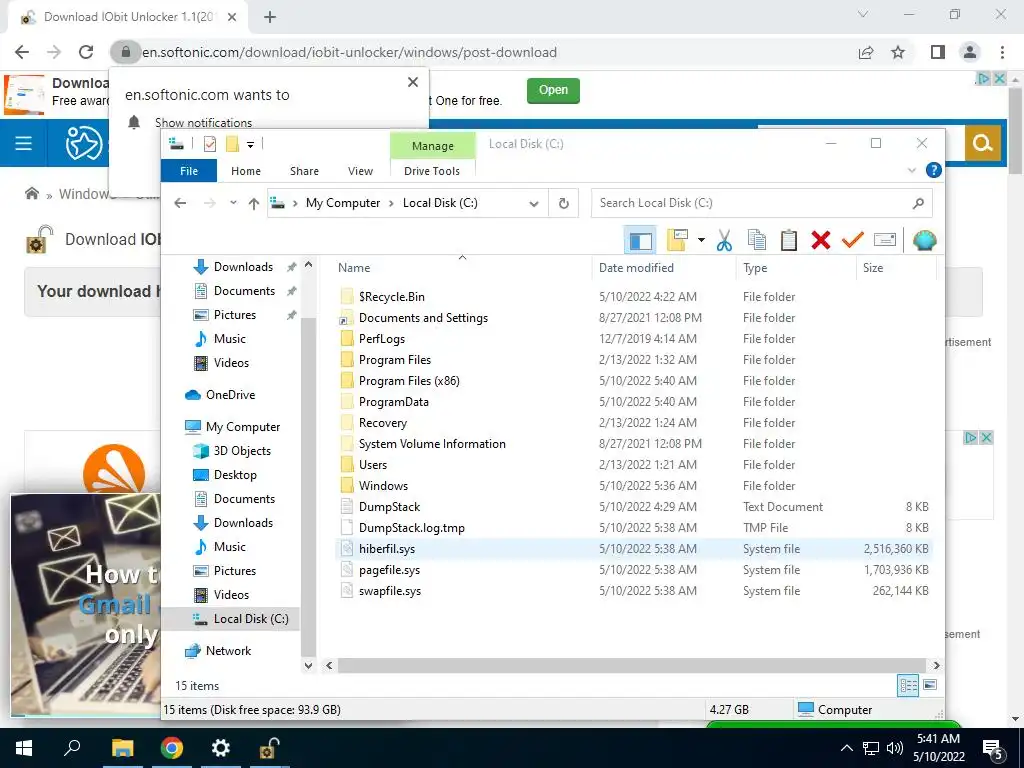Click the Refresh button next to address bar
Screen dimensions: 1024x768
point(564,203)
